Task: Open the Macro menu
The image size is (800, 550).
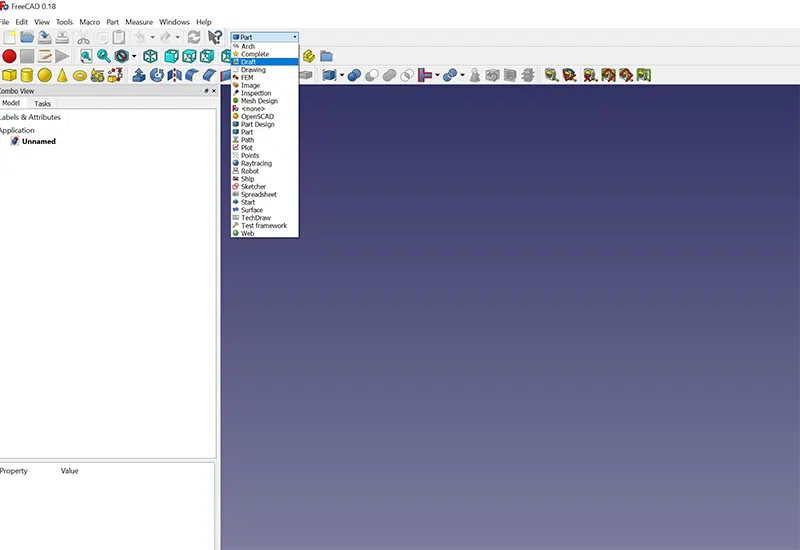Action: tap(89, 22)
